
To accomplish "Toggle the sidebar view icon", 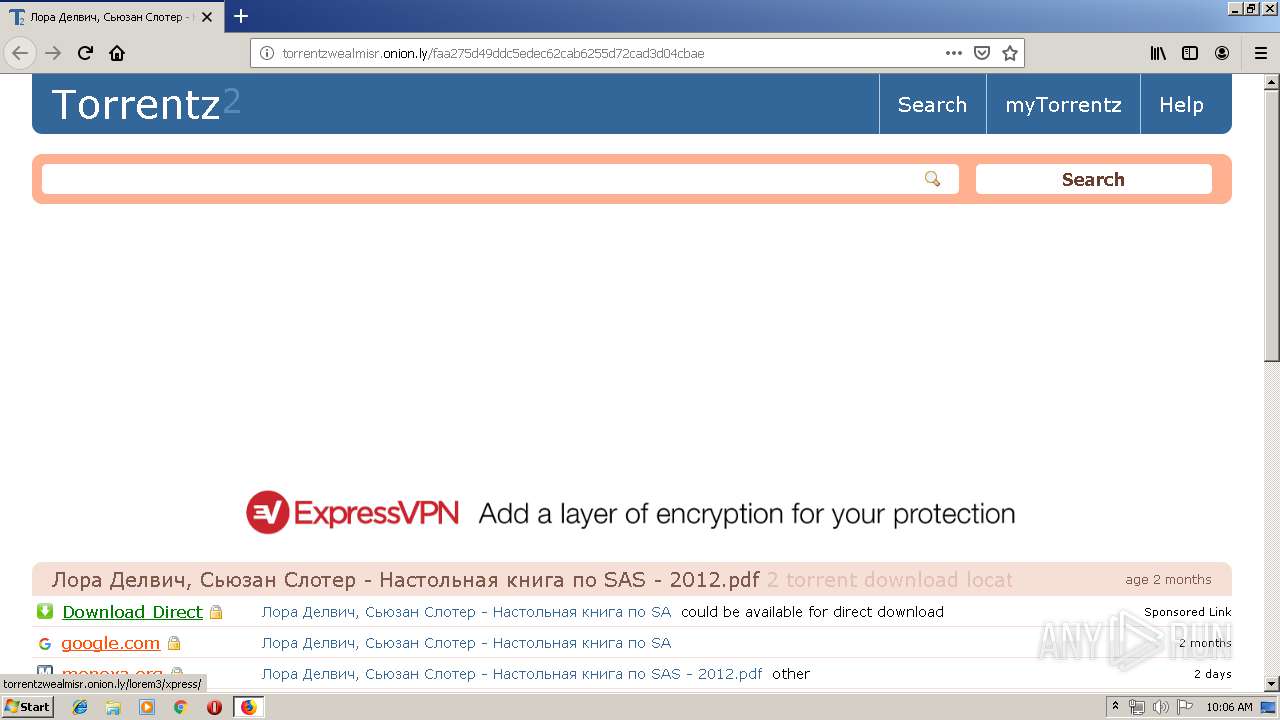I will pos(1190,53).
